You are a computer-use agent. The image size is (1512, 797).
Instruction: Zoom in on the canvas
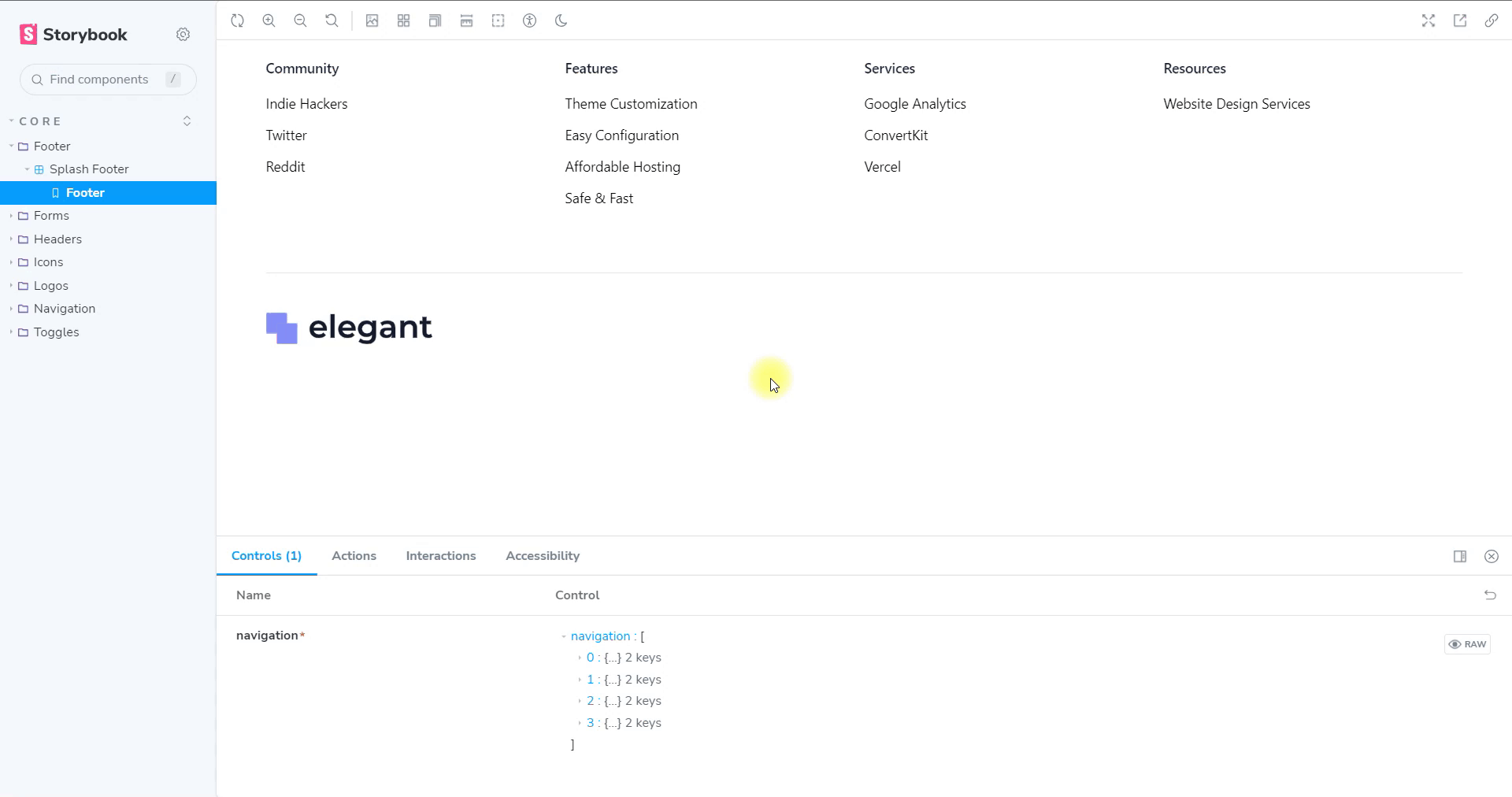tap(269, 20)
